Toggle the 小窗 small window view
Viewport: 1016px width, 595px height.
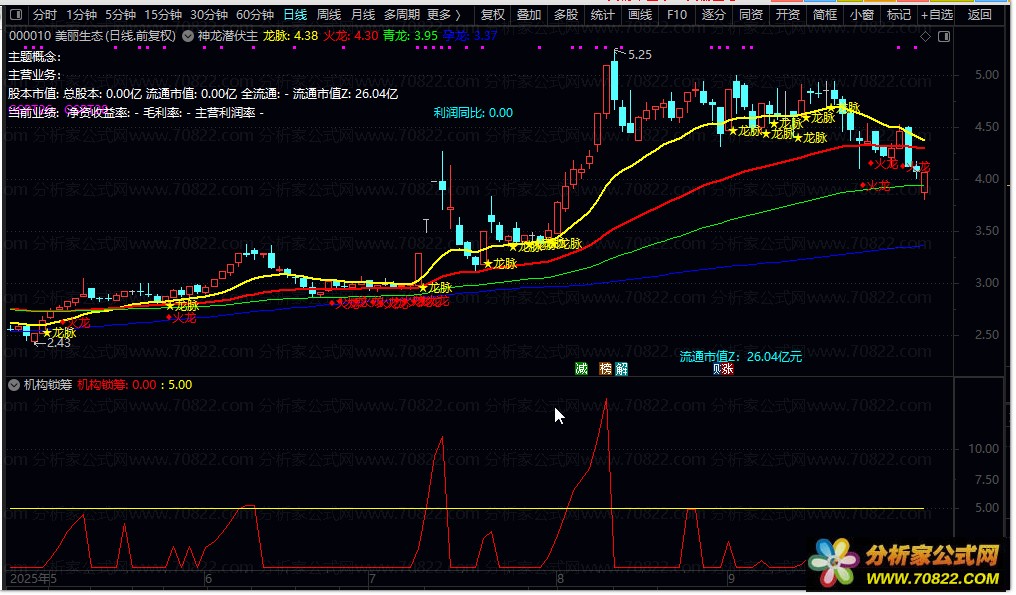[x=861, y=15]
